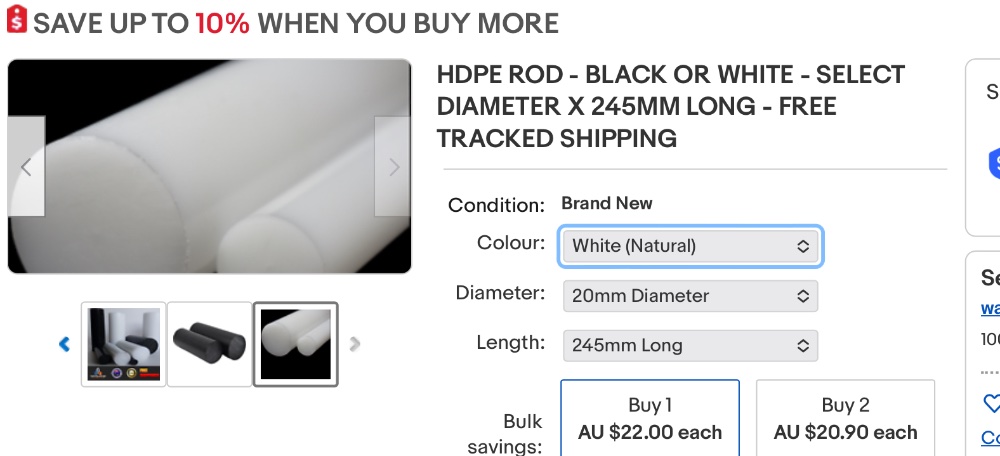Click the heart icon to save seller

992,404
